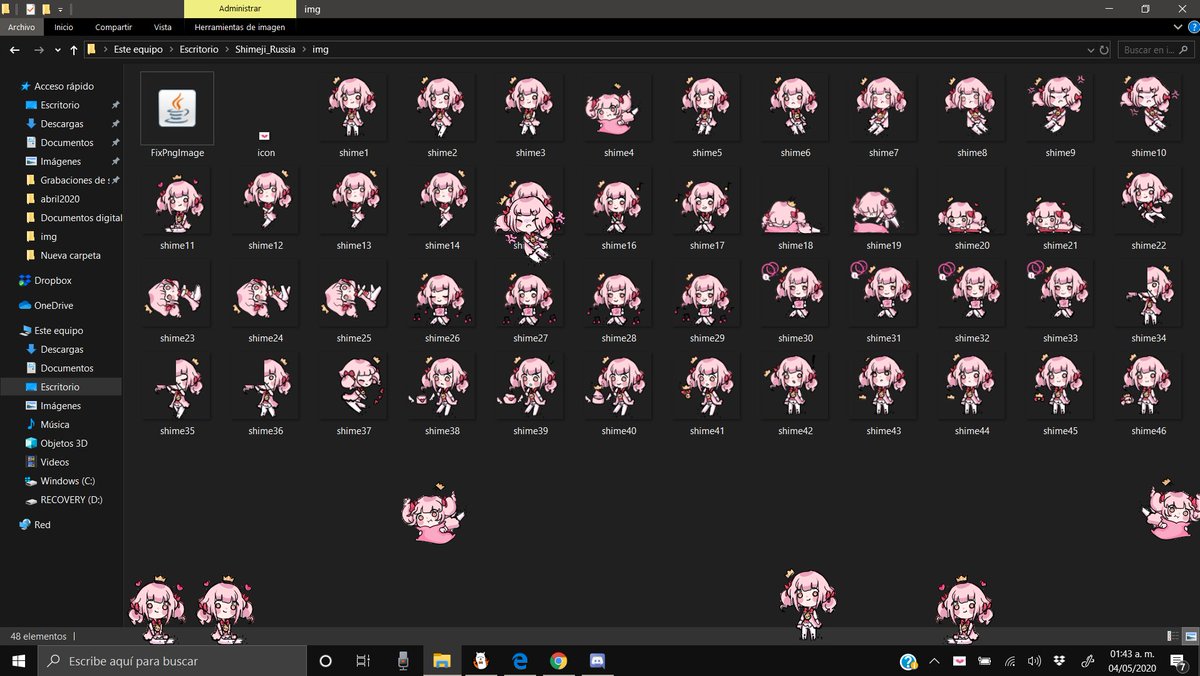Open OneDrive in the navigation pane
Screen dimensions: 1200x676
53,306
